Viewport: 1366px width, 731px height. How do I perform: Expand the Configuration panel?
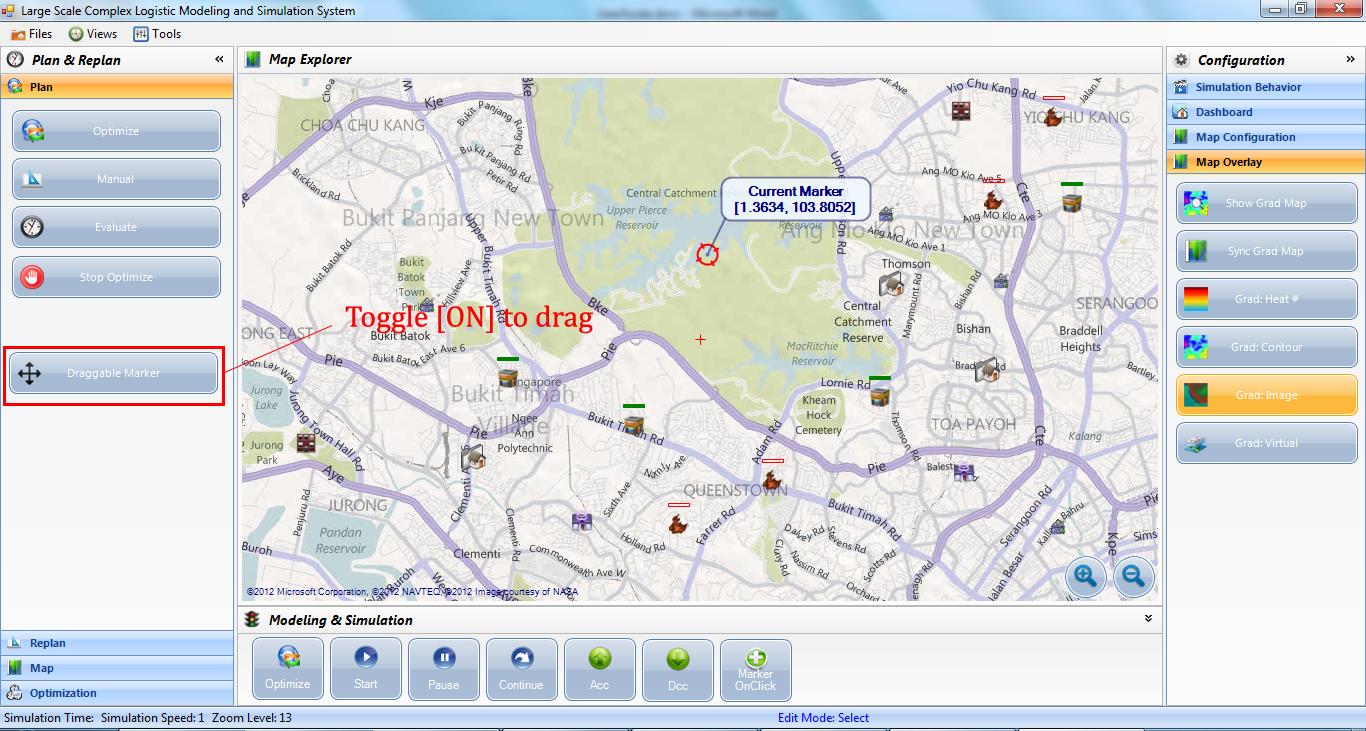(1349, 59)
